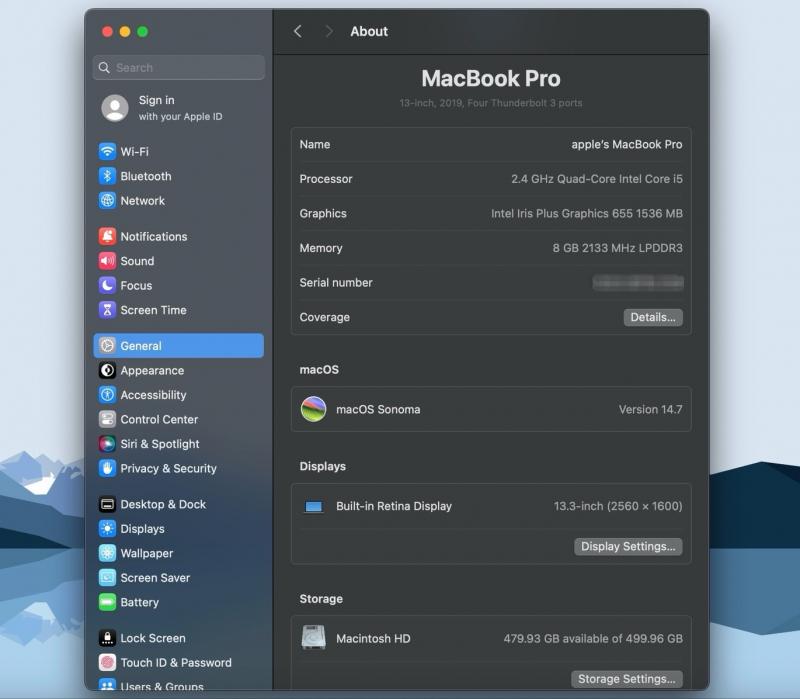
Task: Click the search magnifier icon
Action: point(104,67)
